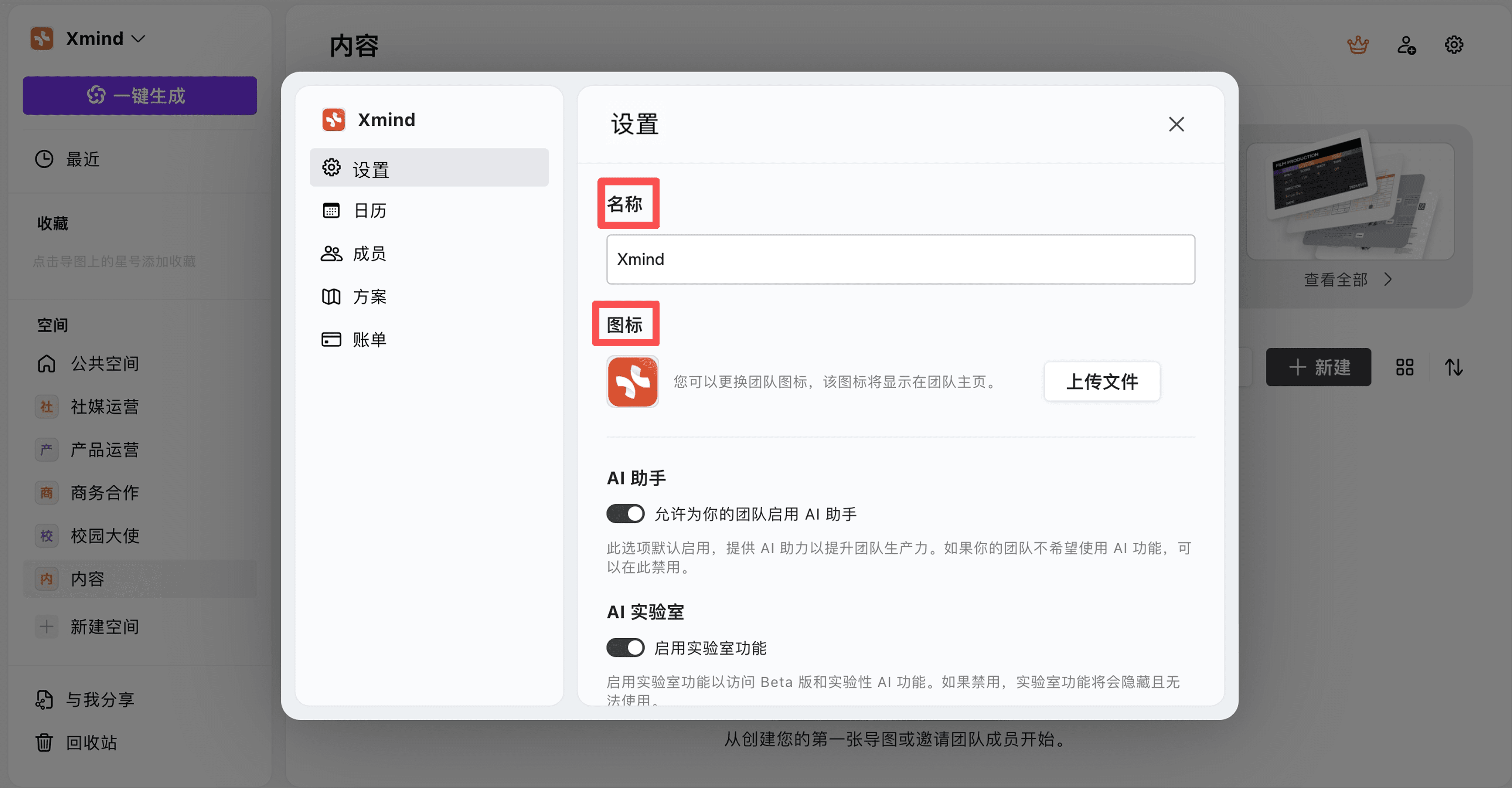1512x788 pixels.
Task: Switch to grid view icon
Action: (1405, 367)
